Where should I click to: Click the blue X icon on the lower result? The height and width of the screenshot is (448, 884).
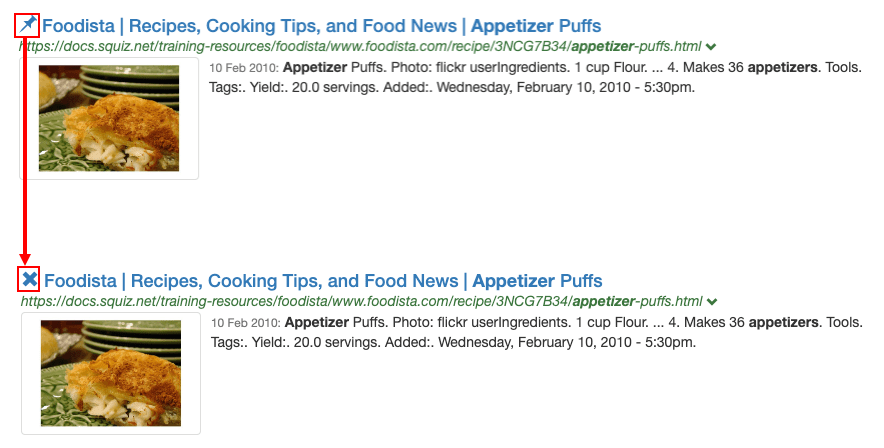pyautogui.click(x=30, y=280)
